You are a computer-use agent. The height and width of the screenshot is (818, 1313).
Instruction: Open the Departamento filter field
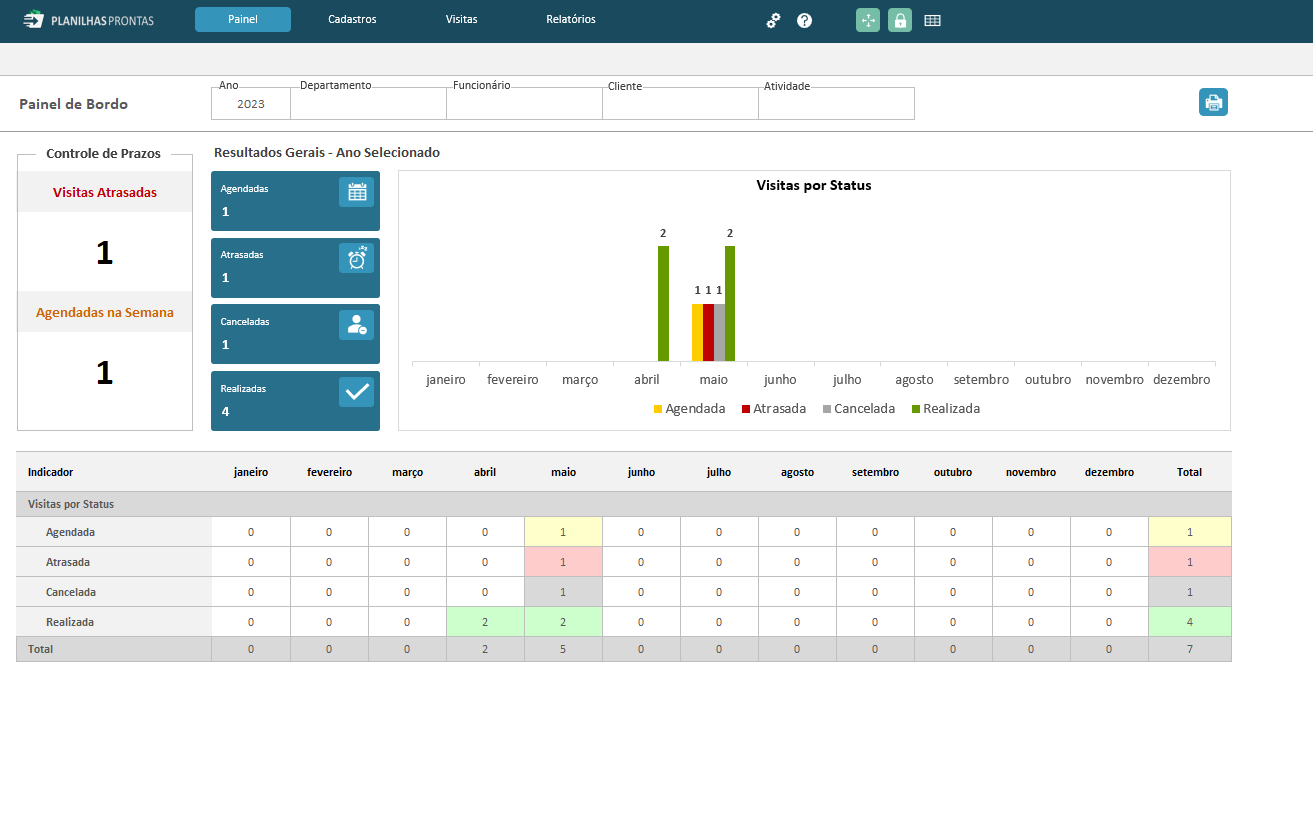(369, 104)
